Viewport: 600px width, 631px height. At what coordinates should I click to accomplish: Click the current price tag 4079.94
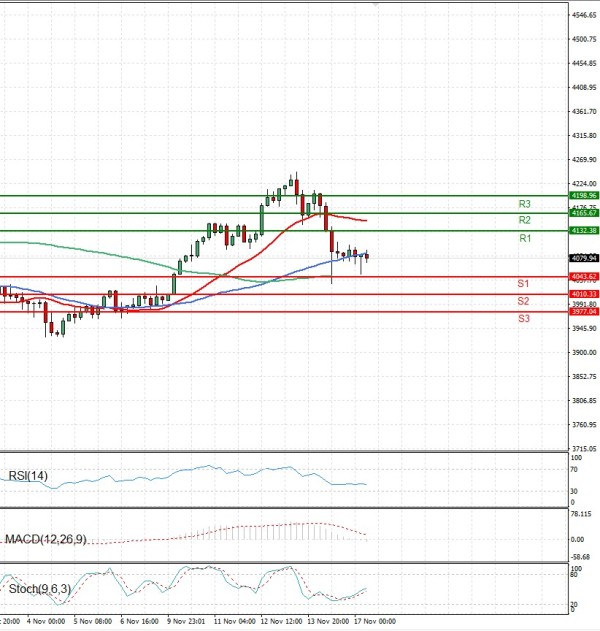click(x=583, y=258)
